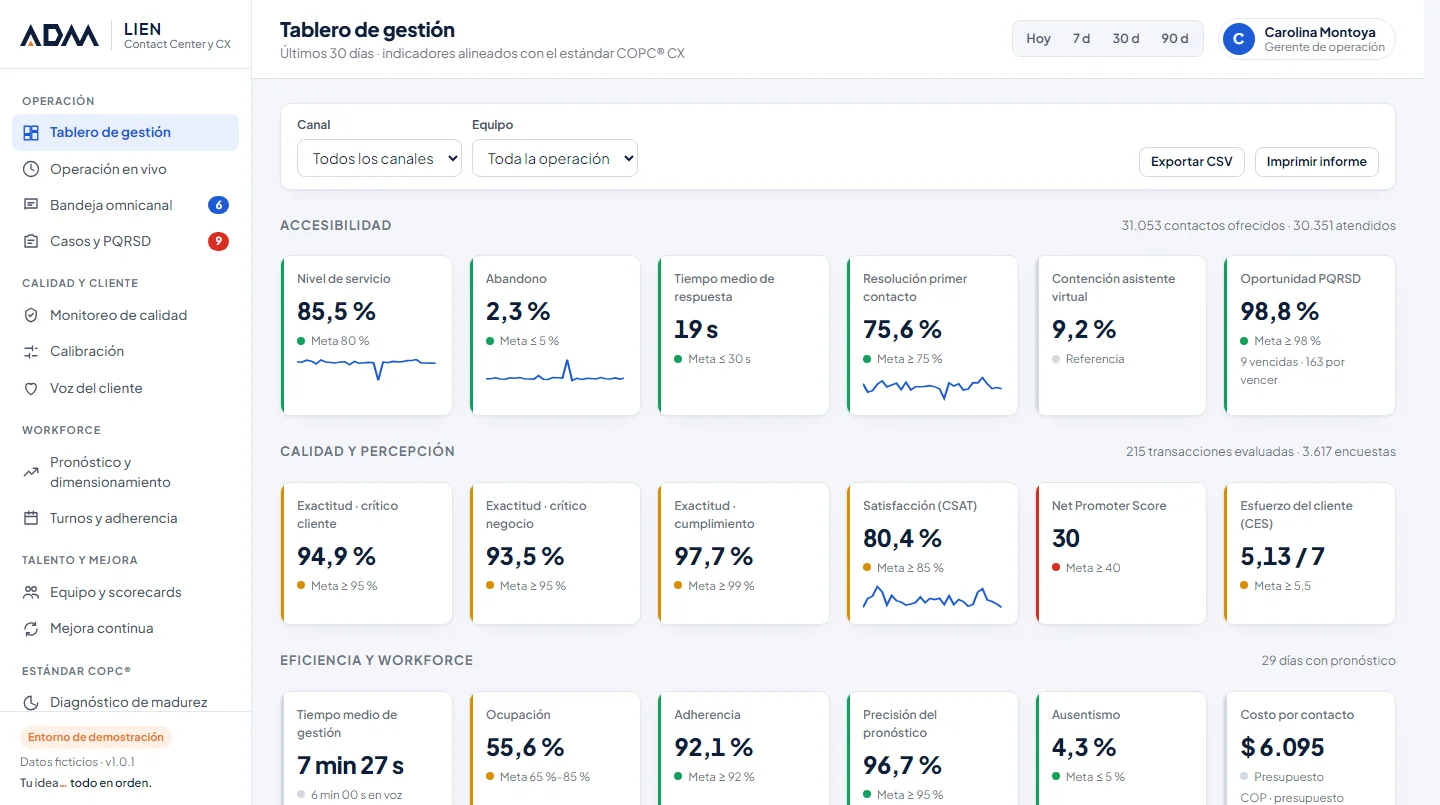
Task: Open Diagnóstico de madurez
Action: pos(126,702)
